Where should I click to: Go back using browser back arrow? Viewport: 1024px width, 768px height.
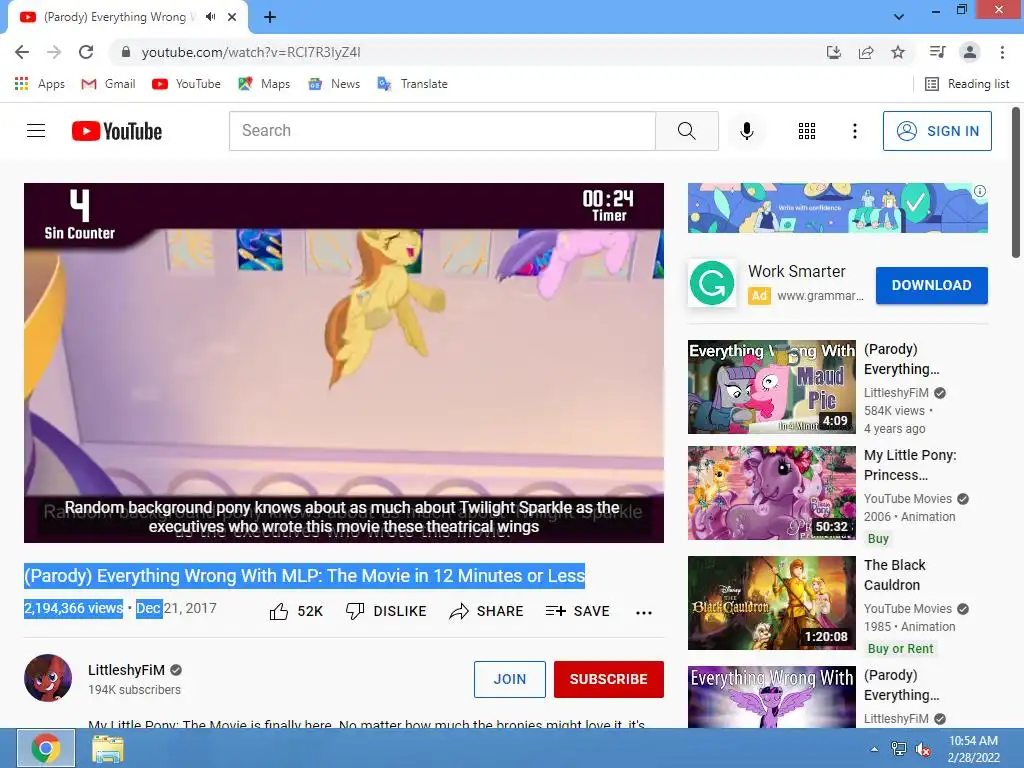[x=22, y=52]
